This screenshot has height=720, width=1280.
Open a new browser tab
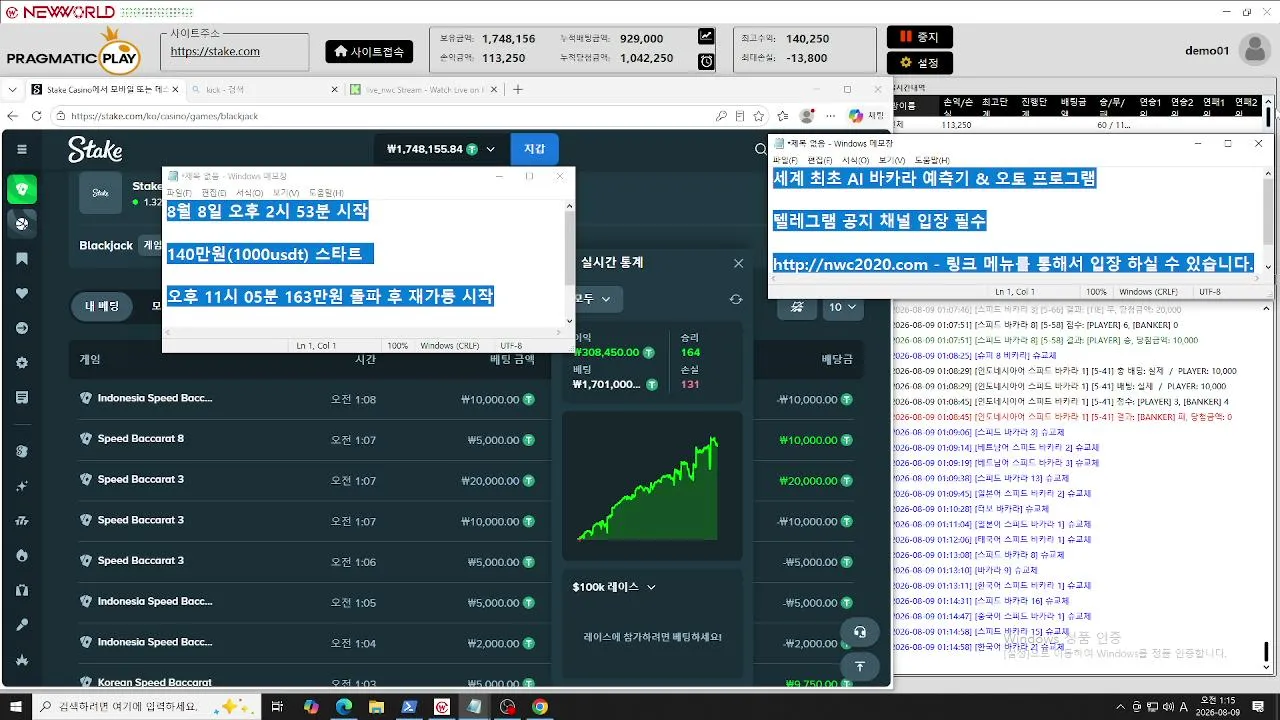tap(518, 89)
